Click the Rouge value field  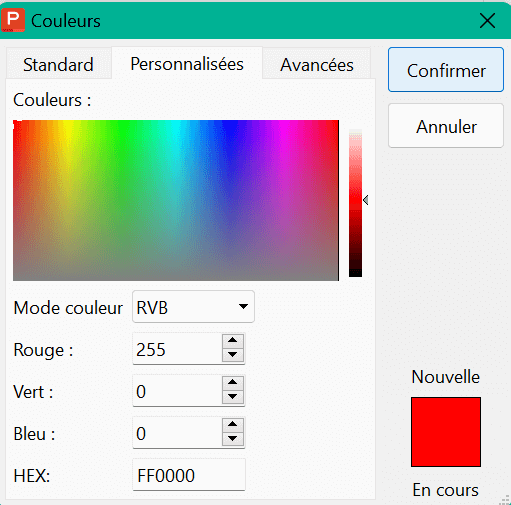[x=177, y=349]
